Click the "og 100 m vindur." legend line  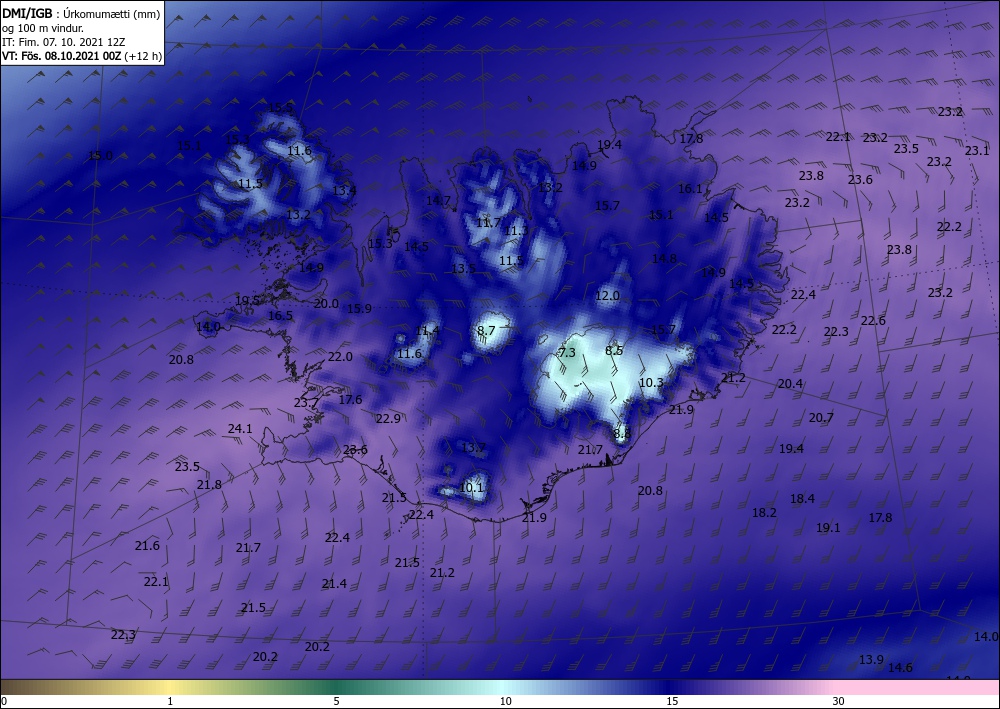[x=42, y=28]
